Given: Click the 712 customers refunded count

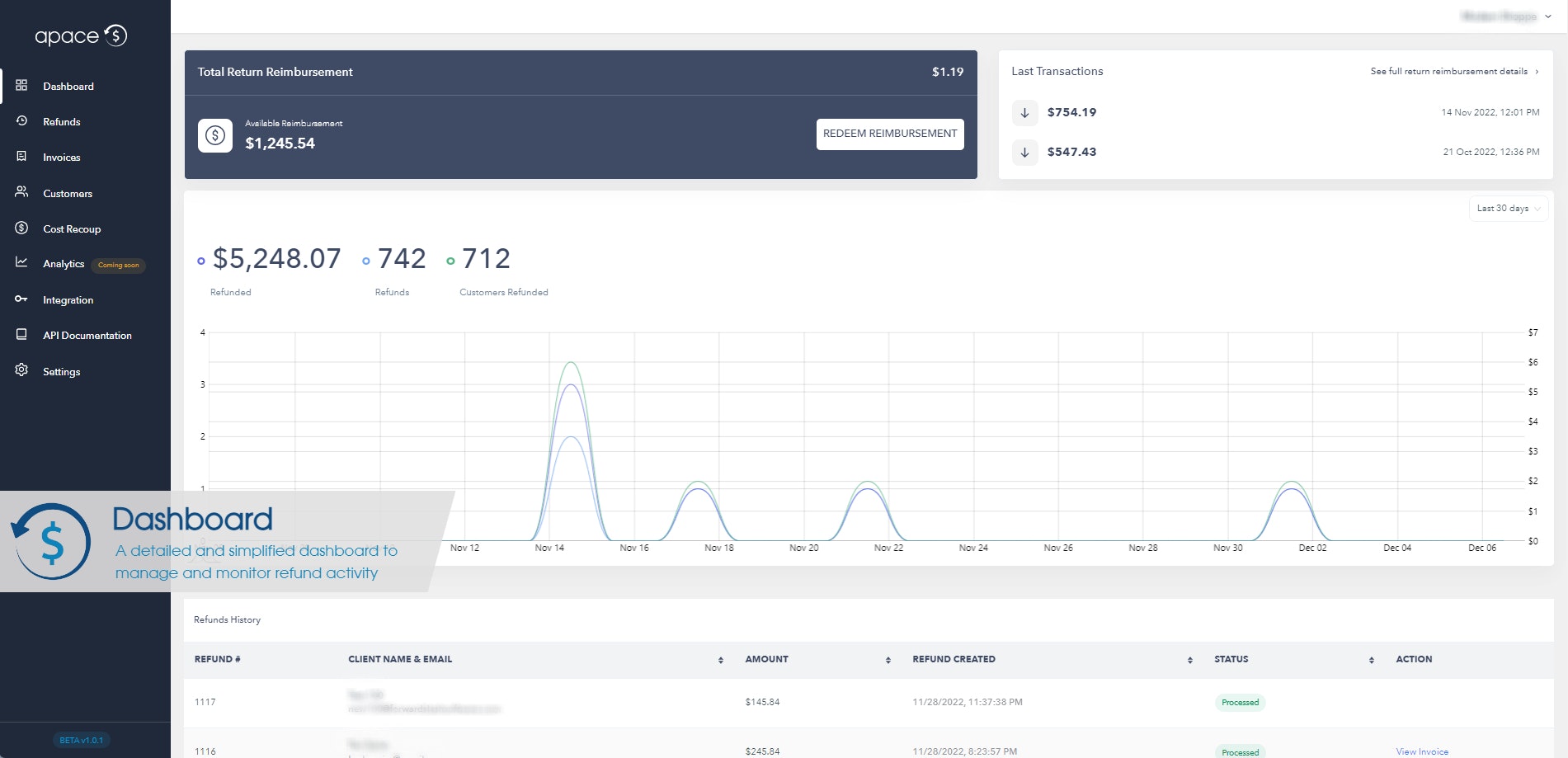Looking at the screenshot, I should [x=486, y=259].
